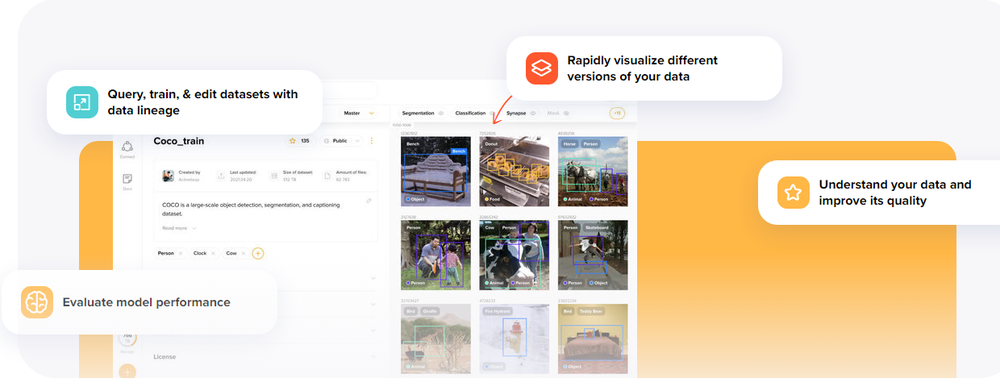
Task: Click the Last updated upload icon
Action: point(221,176)
